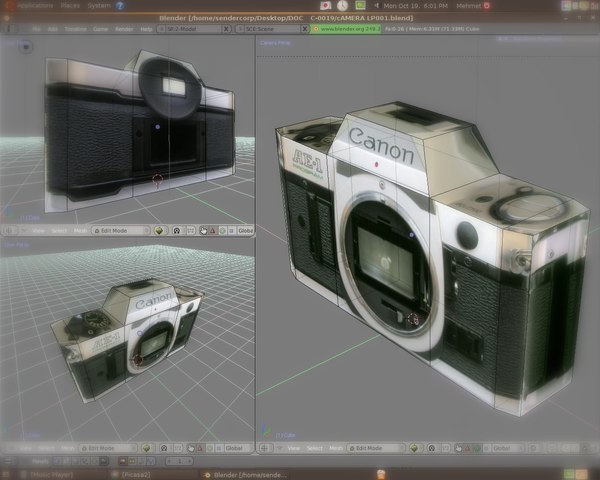This screenshot has width=600, height=480.
Task: Toggle translate manipulator triangle in bottom-left viewport
Action: (200, 448)
